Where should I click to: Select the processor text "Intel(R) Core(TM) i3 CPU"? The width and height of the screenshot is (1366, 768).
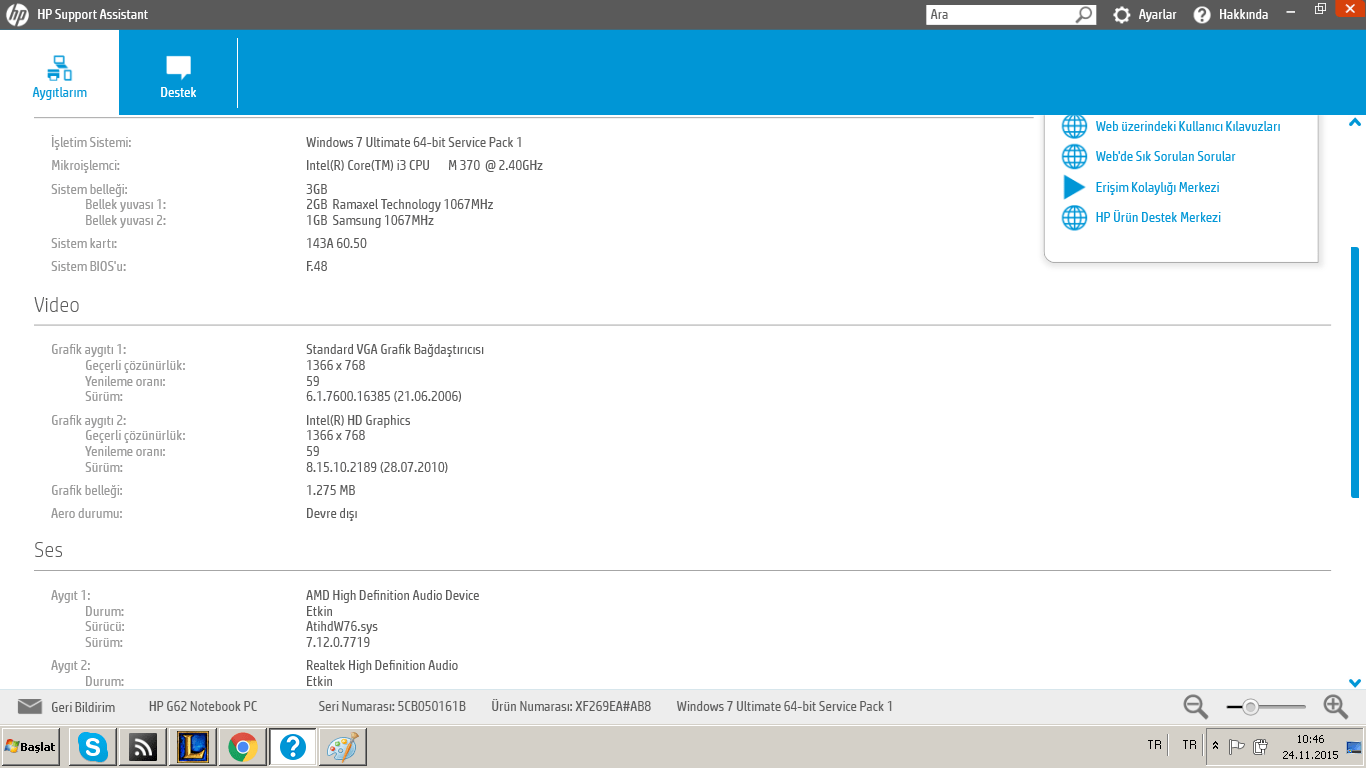(368, 166)
